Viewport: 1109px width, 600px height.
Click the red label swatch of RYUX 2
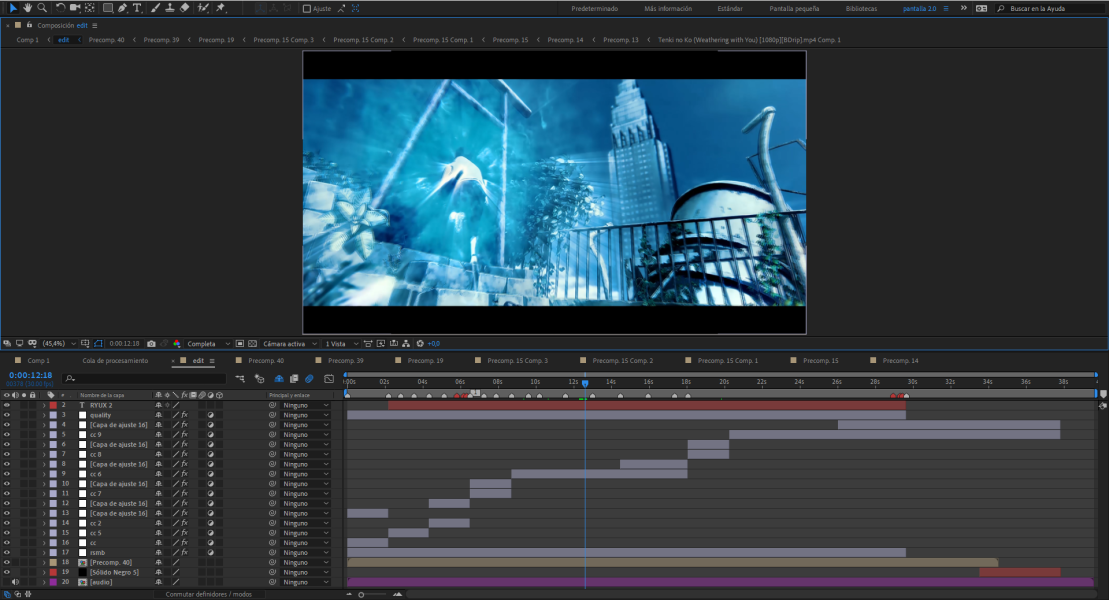coord(53,405)
